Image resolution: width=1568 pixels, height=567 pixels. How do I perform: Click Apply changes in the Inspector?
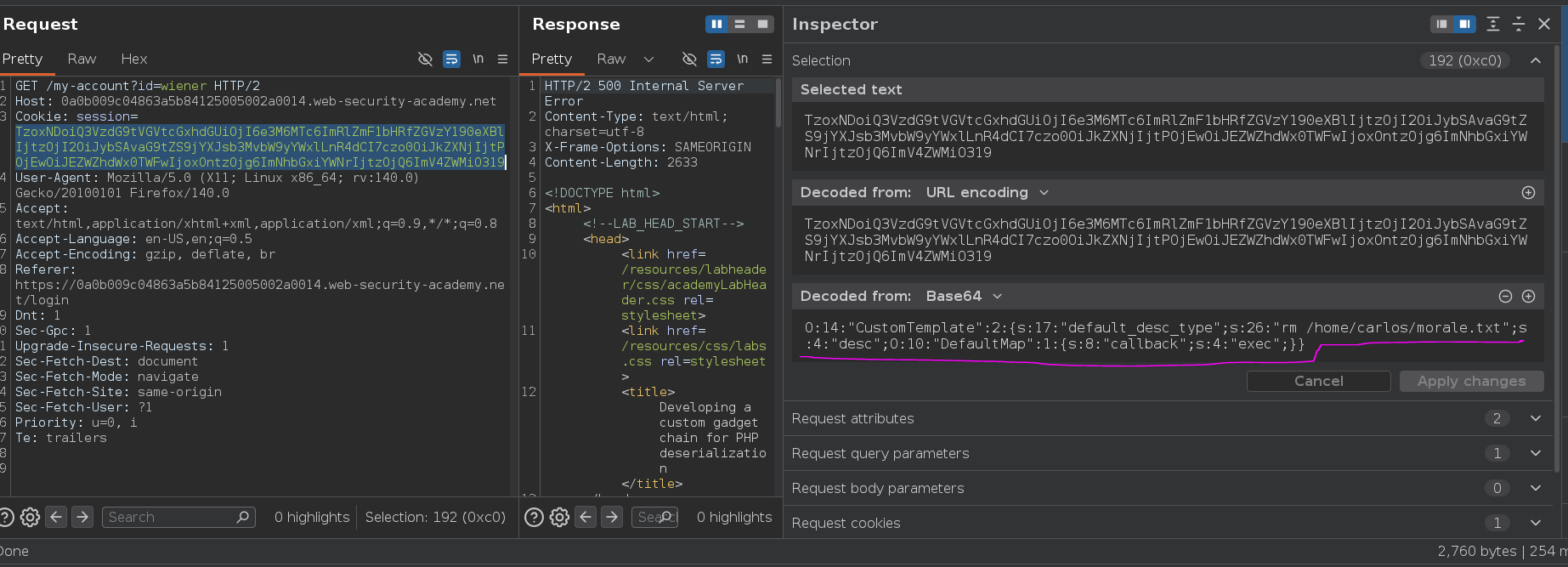tap(1470, 381)
